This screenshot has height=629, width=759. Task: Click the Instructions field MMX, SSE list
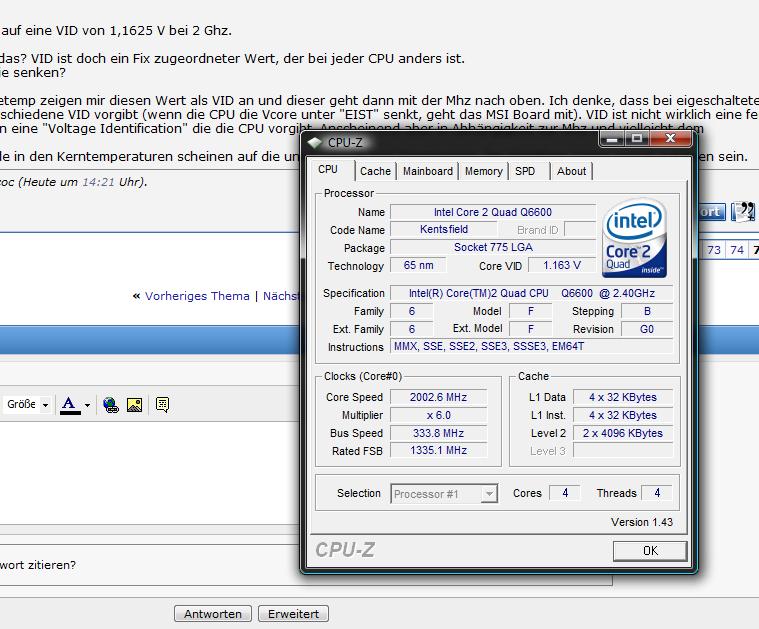click(x=531, y=347)
